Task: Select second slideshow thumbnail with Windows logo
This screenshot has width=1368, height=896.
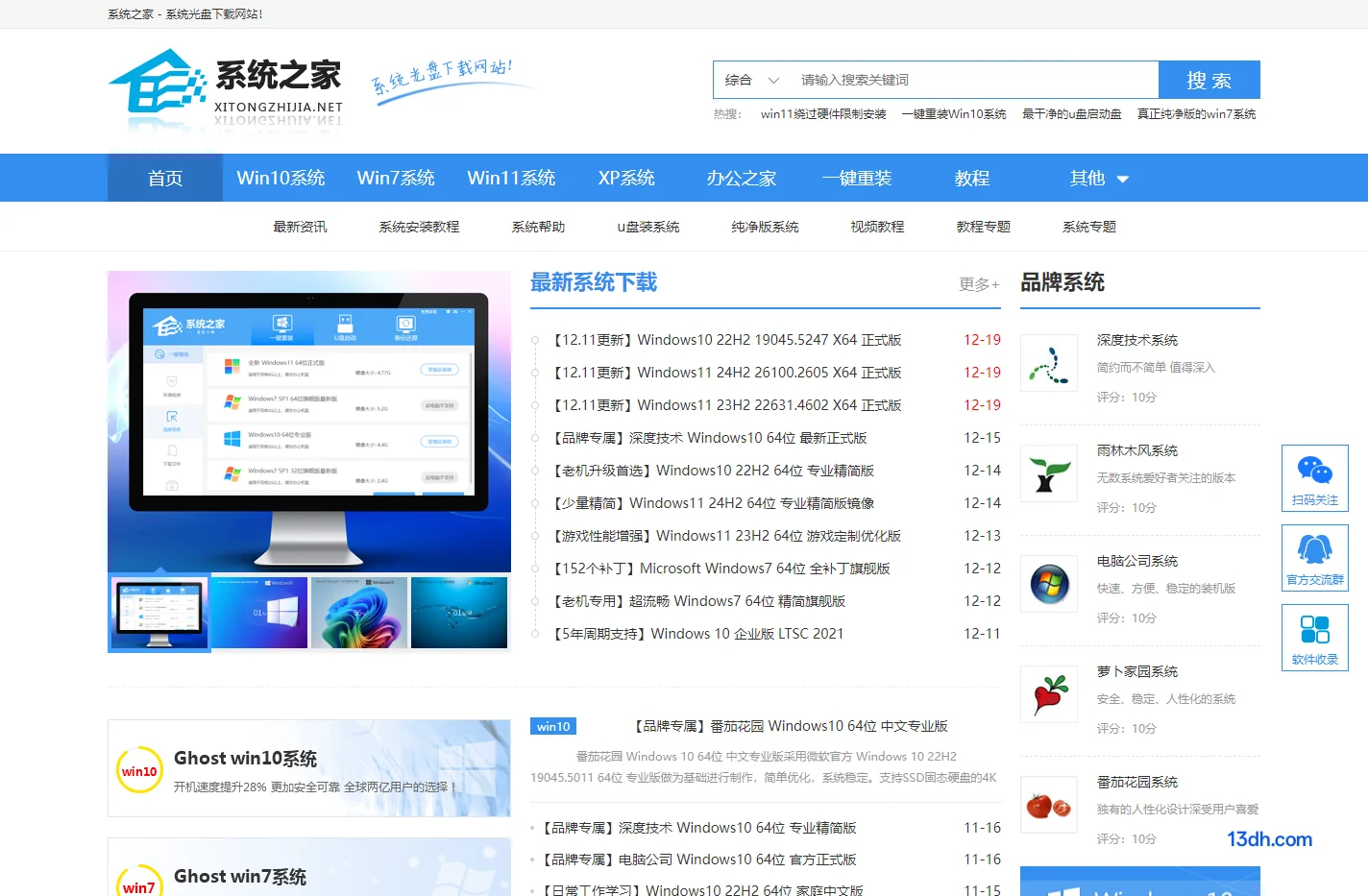Action: 259,613
